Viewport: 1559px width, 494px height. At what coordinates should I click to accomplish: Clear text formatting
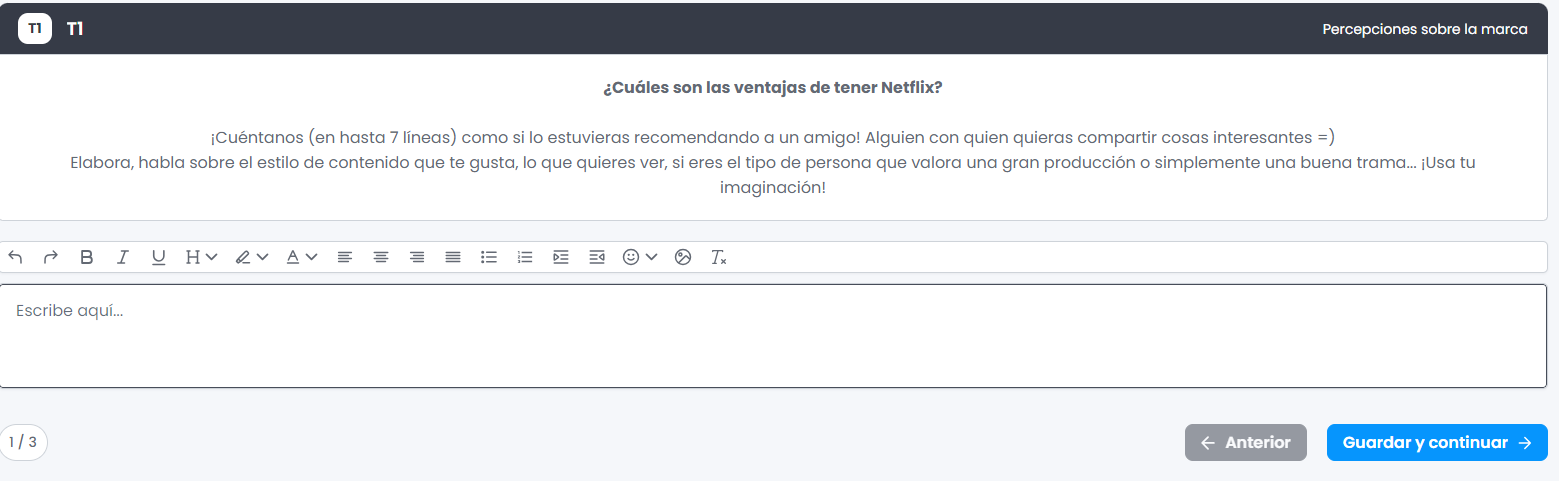click(x=719, y=257)
